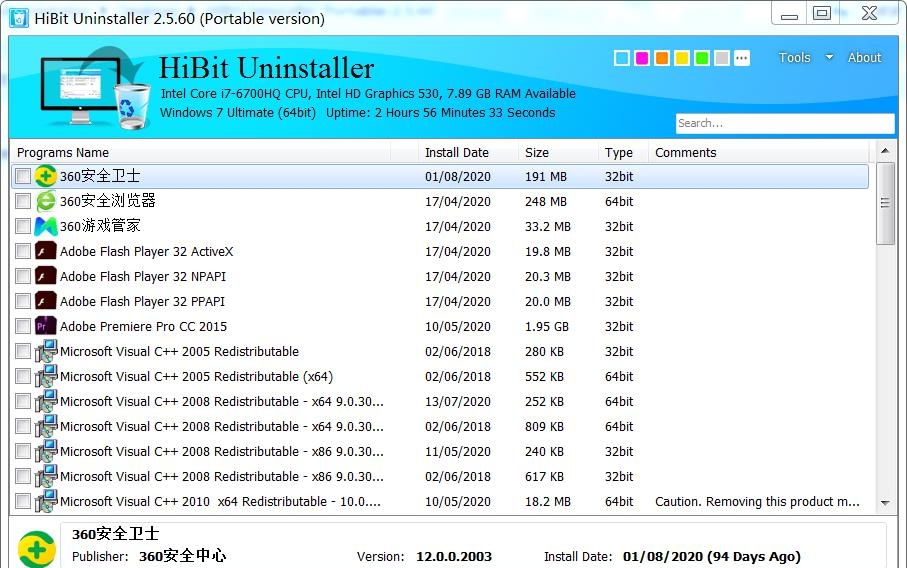
Task: Check the box for 360安全浏览器
Action: click(23, 201)
